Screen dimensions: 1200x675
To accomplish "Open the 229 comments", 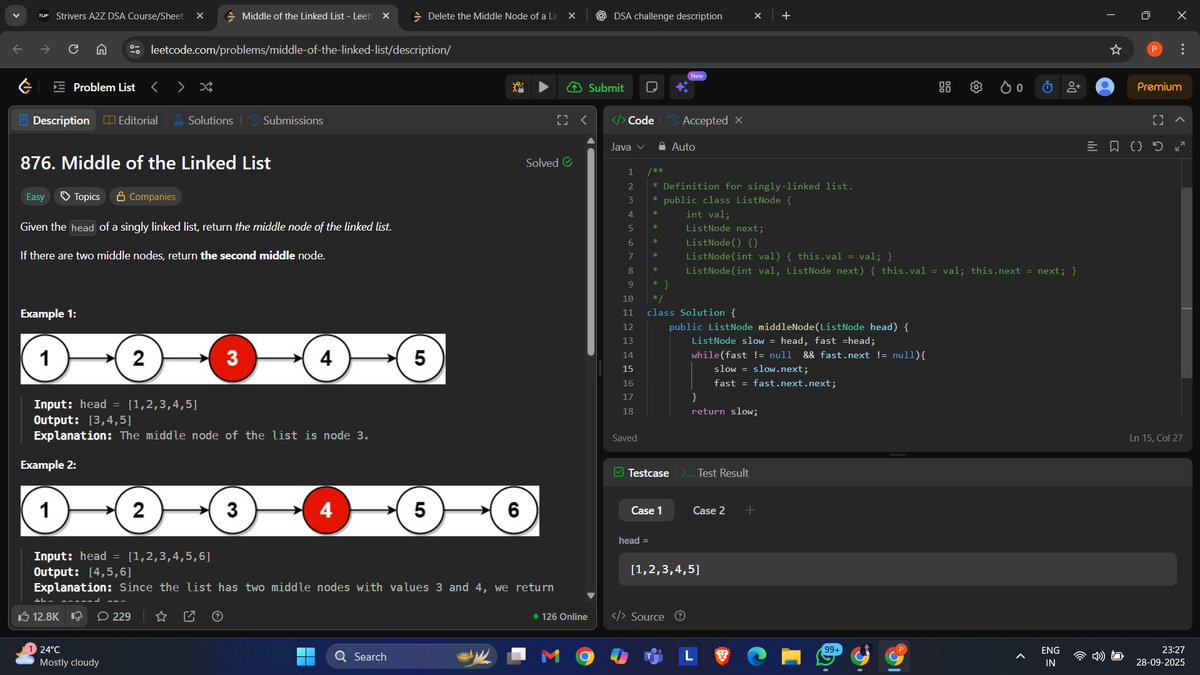I will (x=114, y=616).
